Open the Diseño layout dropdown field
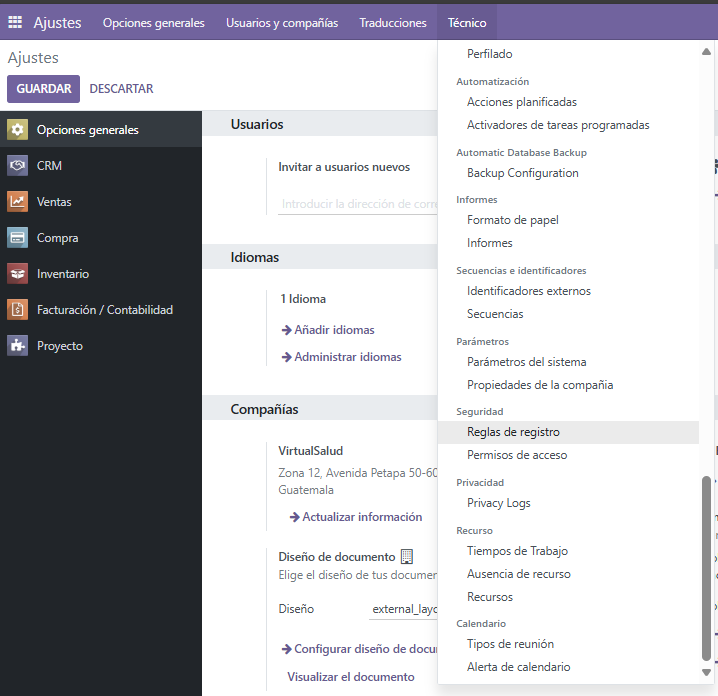718x696 pixels. click(404, 608)
